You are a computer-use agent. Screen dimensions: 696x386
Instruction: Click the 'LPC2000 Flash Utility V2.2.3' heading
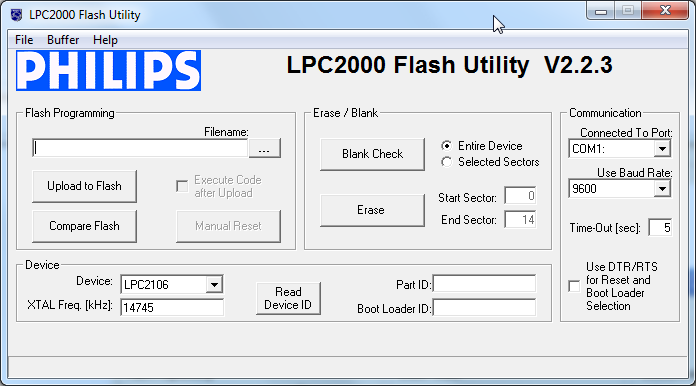449,65
